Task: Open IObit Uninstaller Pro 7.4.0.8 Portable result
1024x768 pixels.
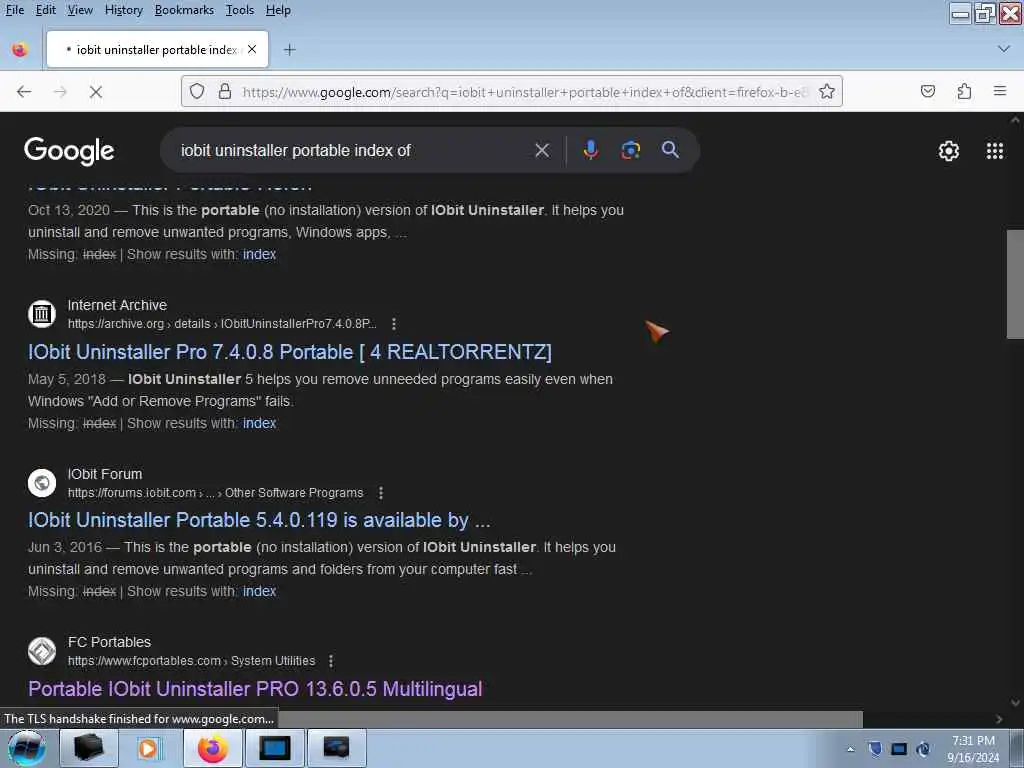Action: [x=290, y=352]
